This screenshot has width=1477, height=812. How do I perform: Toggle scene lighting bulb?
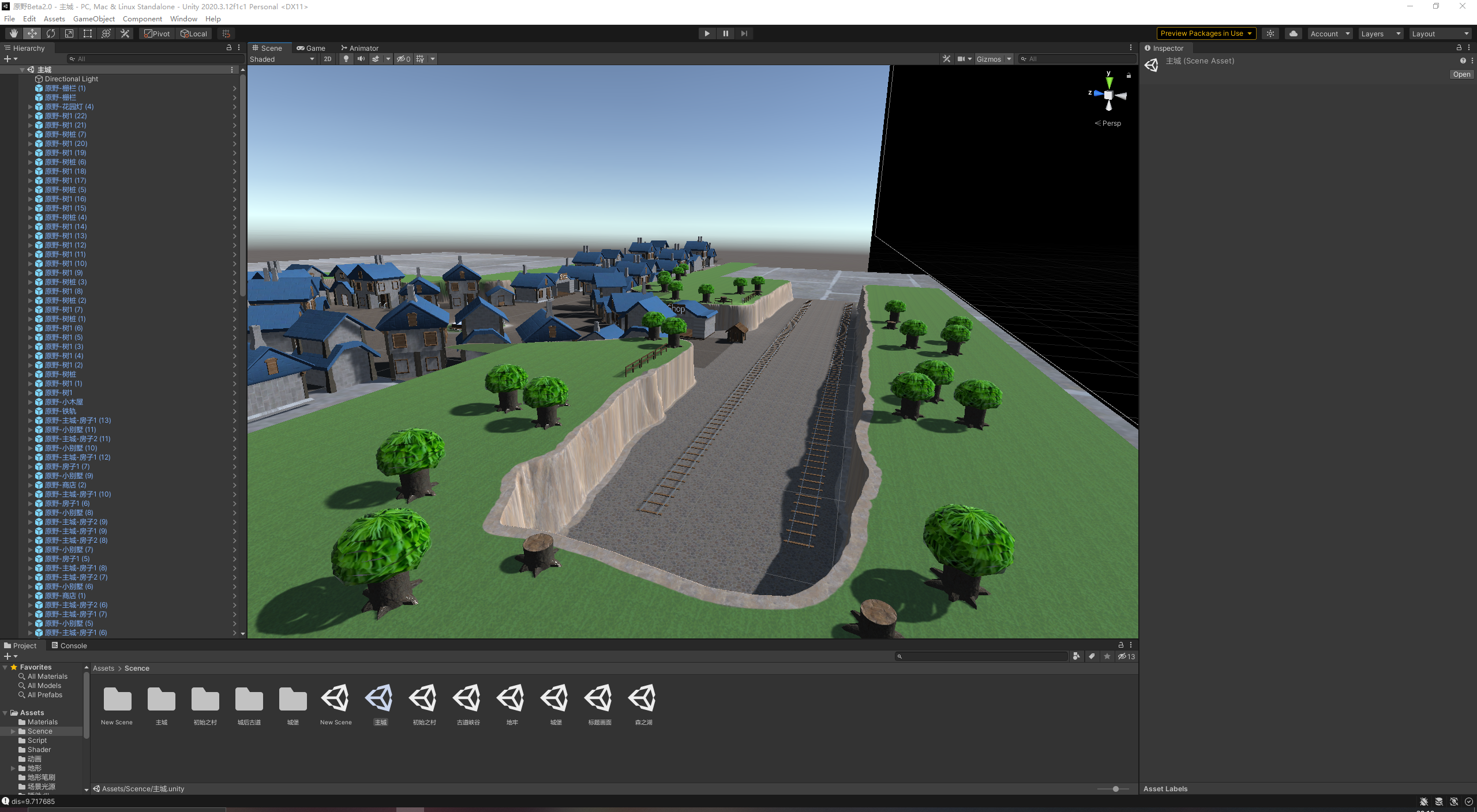(x=346, y=59)
